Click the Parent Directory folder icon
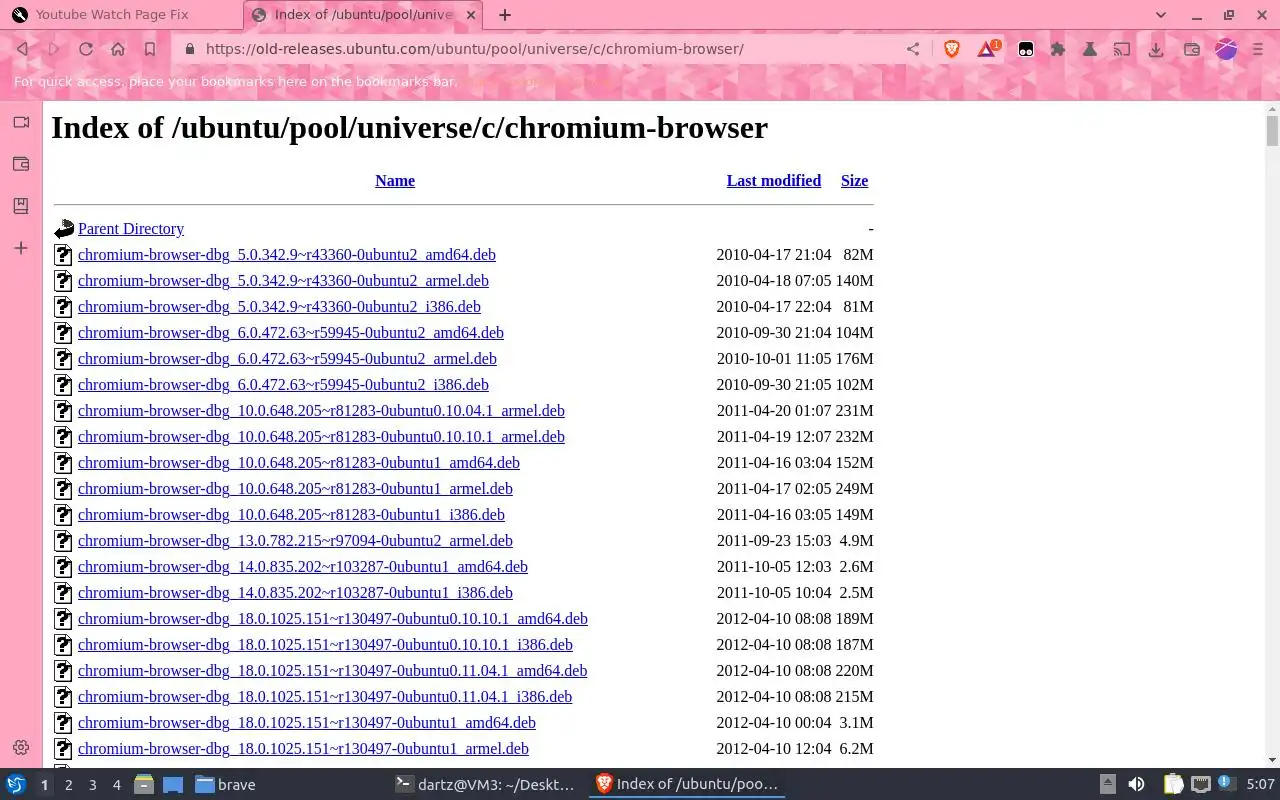This screenshot has width=1280, height=800. [64, 229]
